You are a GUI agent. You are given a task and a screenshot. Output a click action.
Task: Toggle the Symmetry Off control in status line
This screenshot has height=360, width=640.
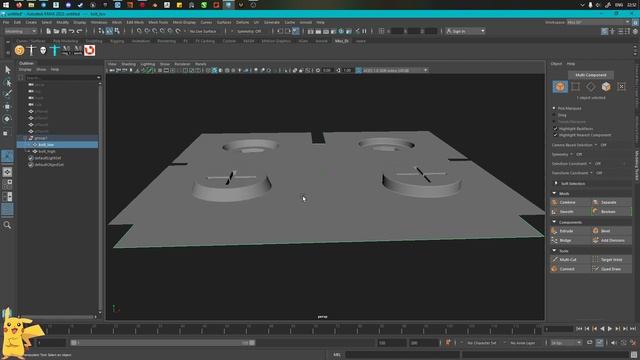pos(249,31)
